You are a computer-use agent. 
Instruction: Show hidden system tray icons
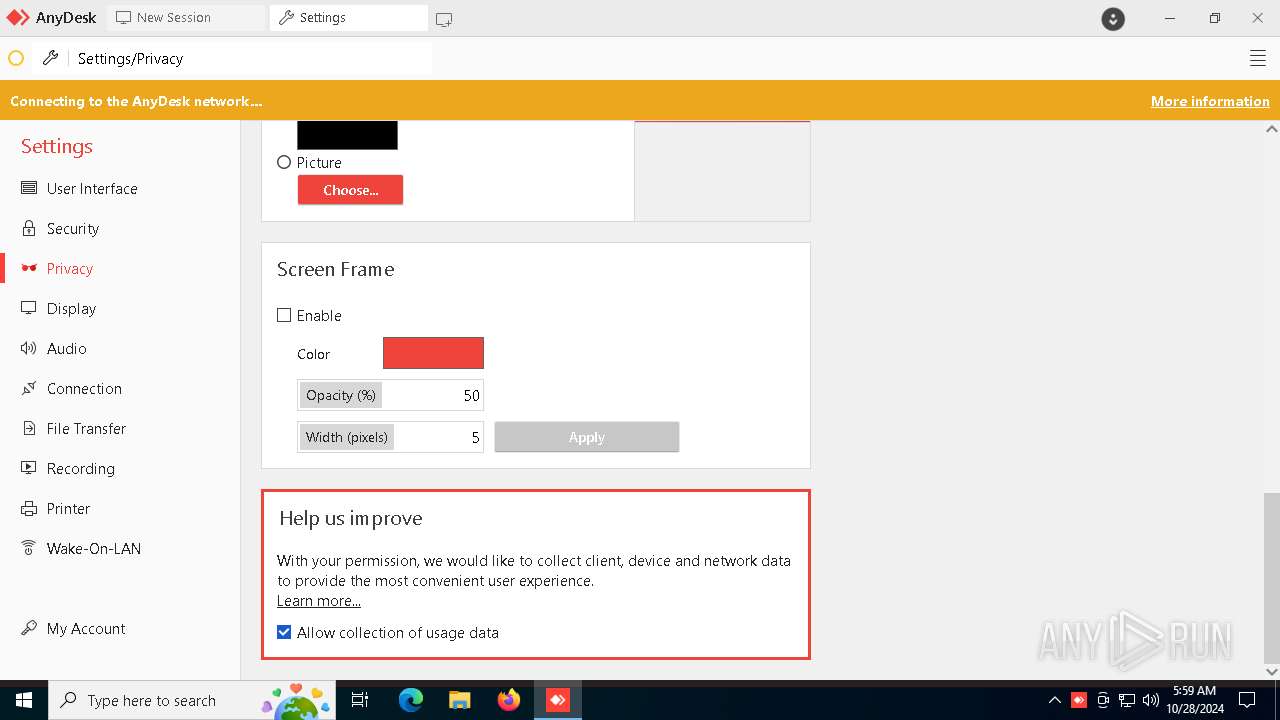(1054, 700)
